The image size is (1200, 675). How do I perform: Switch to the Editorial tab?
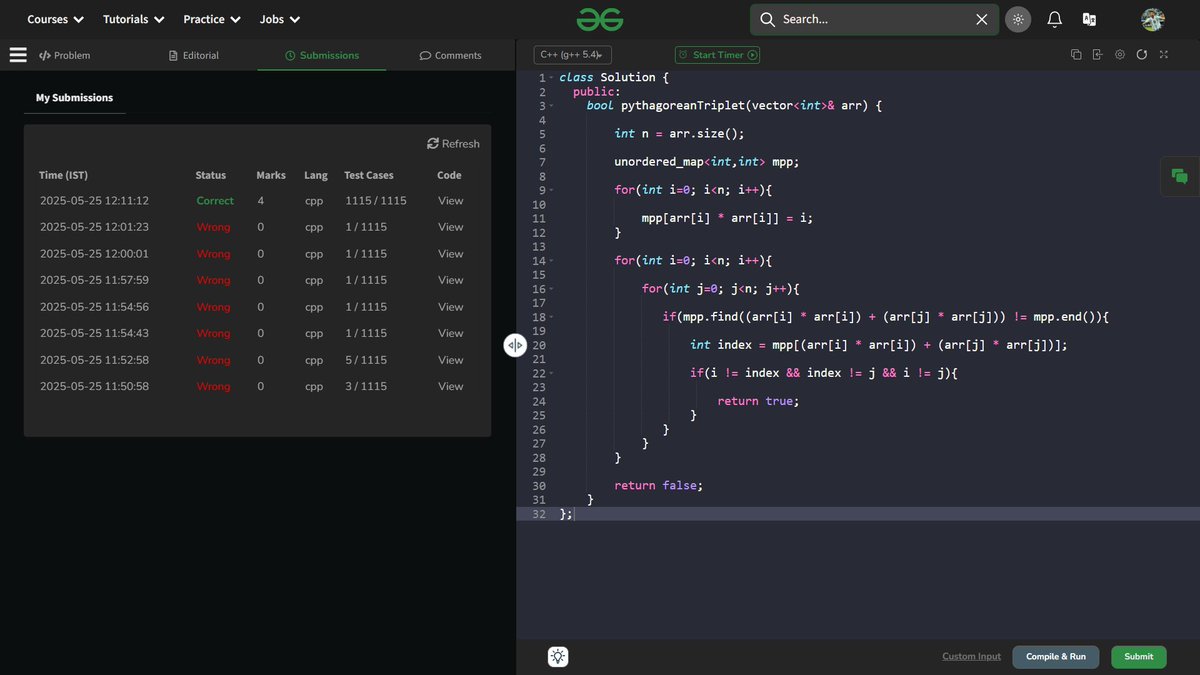(x=194, y=55)
